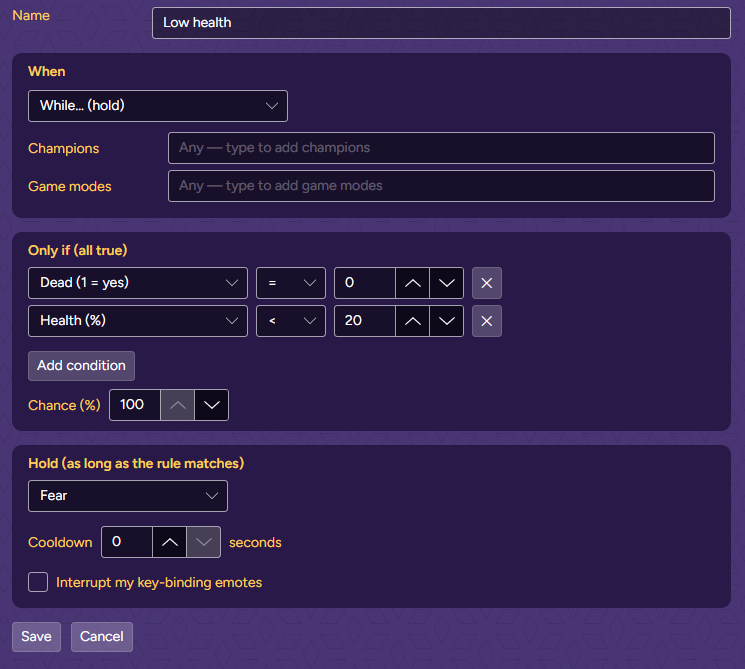Increase the Chance percentage
745x669 pixels.
pyautogui.click(x=177, y=405)
